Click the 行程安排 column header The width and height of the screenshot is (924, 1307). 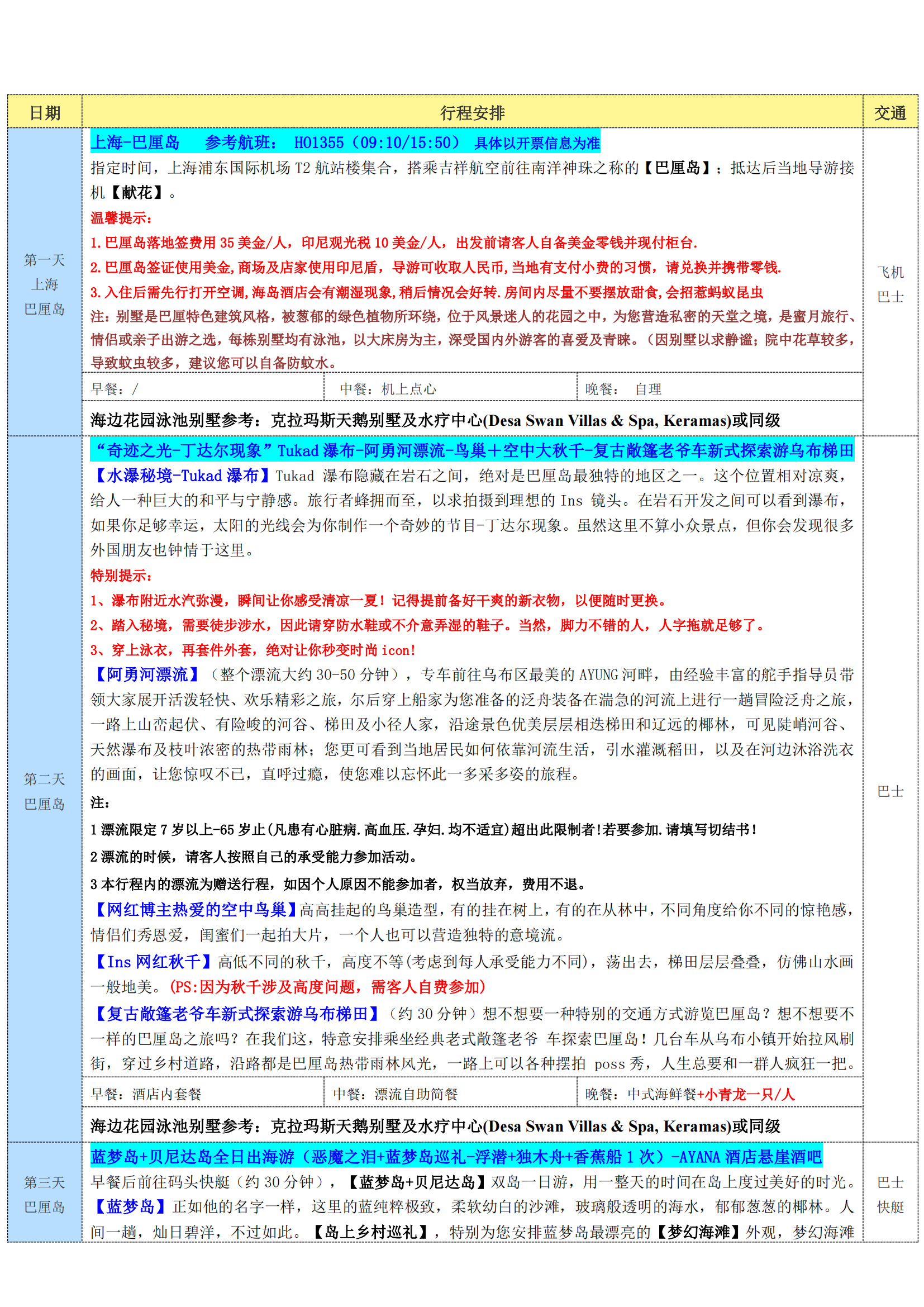point(471,113)
